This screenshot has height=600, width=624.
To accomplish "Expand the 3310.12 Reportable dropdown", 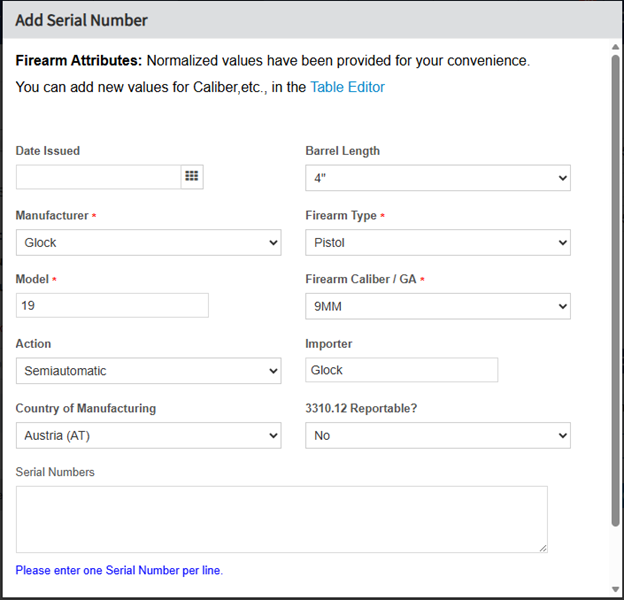I will pyautogui.click(x=437, y=435).
